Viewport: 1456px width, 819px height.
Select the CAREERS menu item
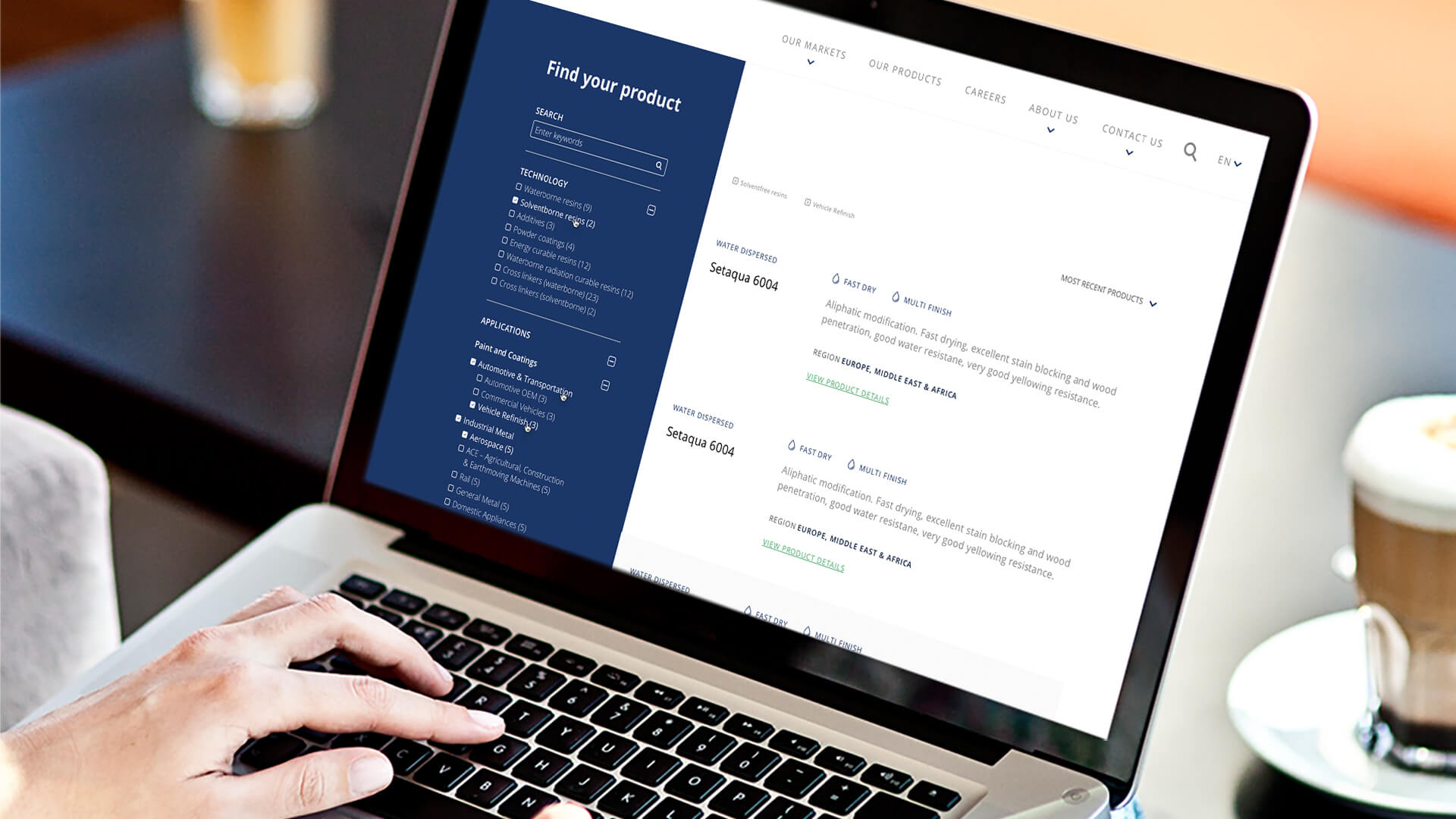point(985,97)
